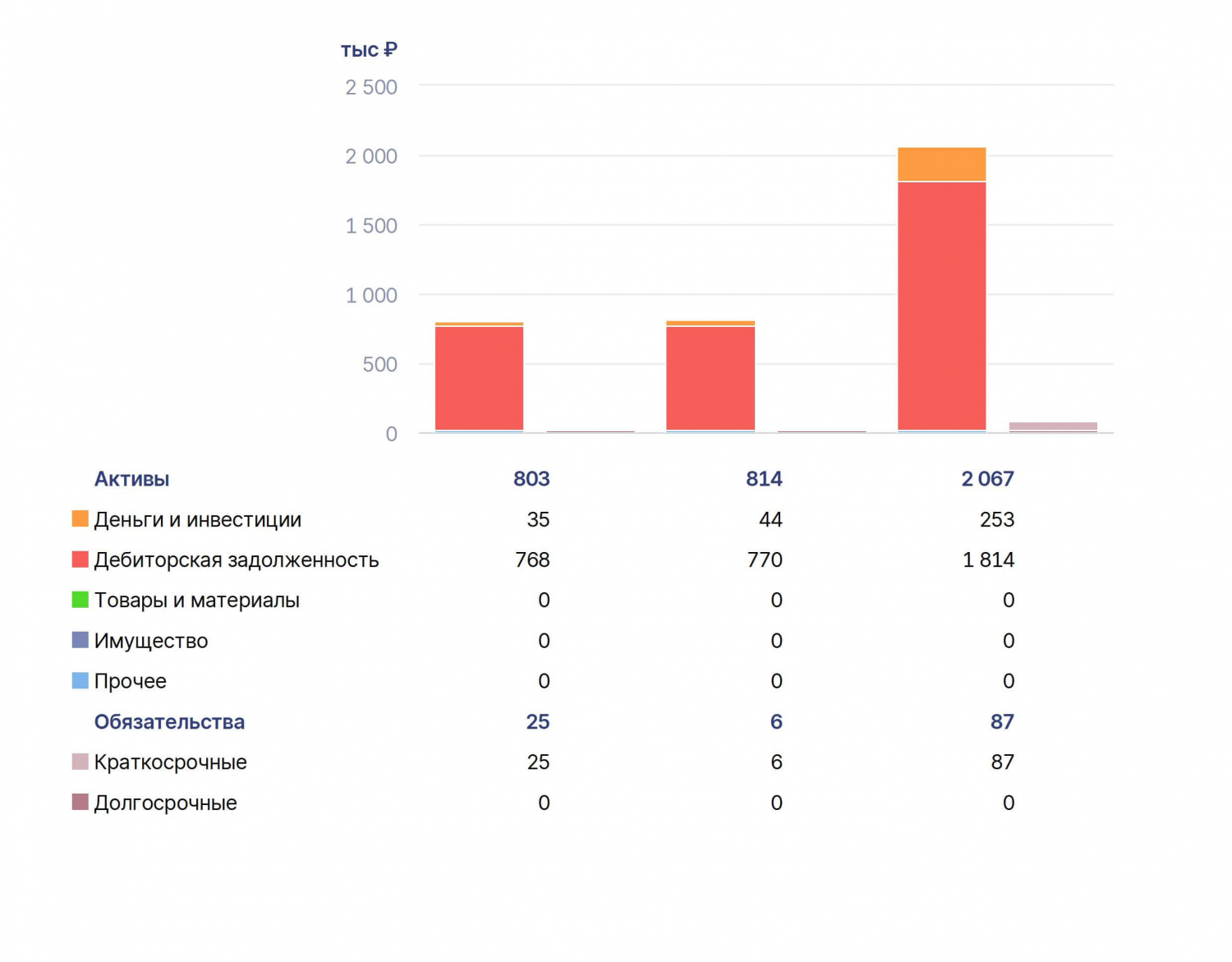The width and height of the screenshot is (1232, 962).
Task: Click the receivables value 768
Action: (532, 559)
